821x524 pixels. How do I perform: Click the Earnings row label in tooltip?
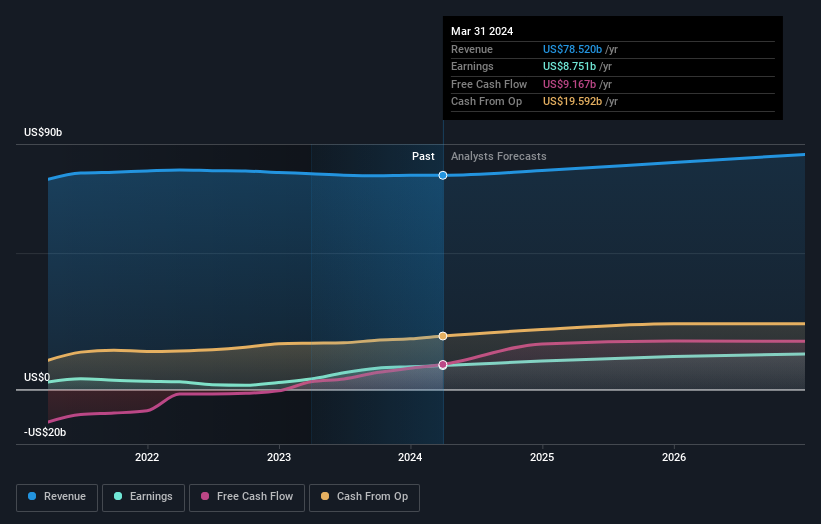pos(472,66)
